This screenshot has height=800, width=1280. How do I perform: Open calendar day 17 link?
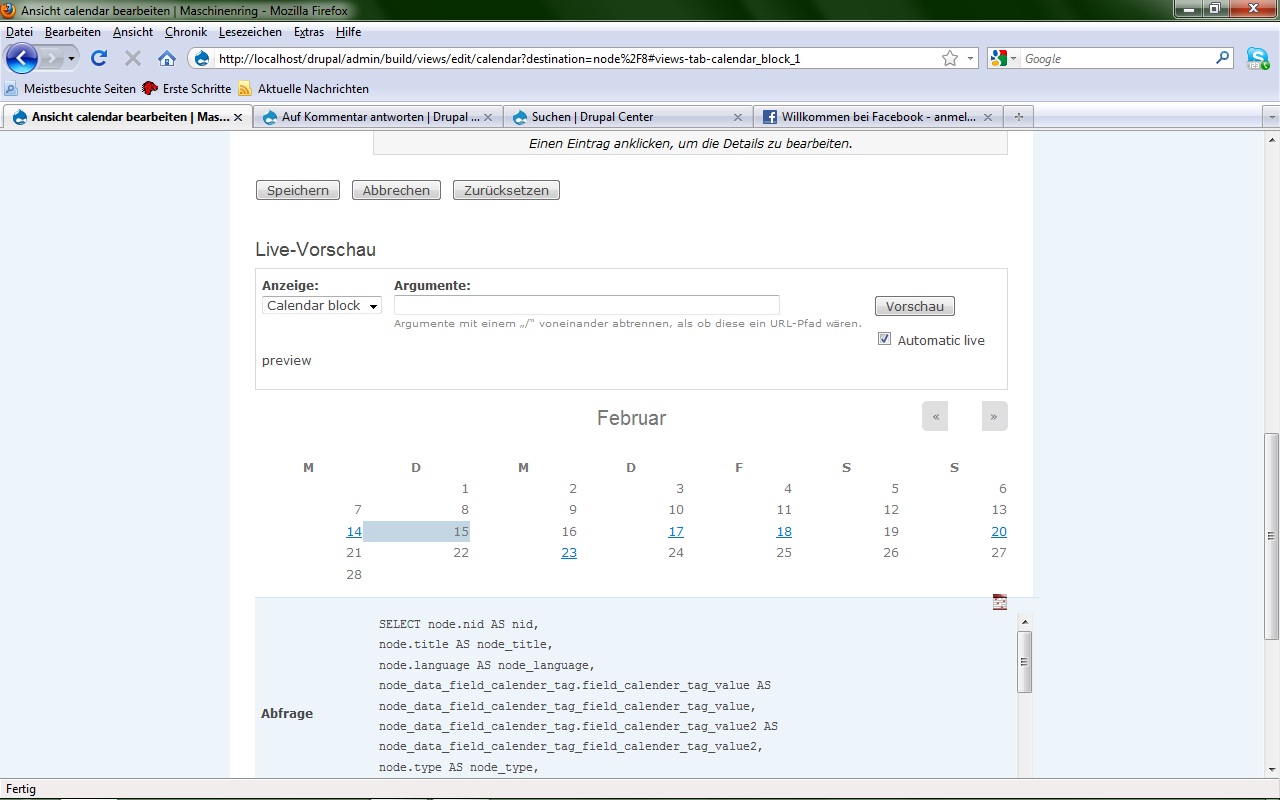point(676,532)
